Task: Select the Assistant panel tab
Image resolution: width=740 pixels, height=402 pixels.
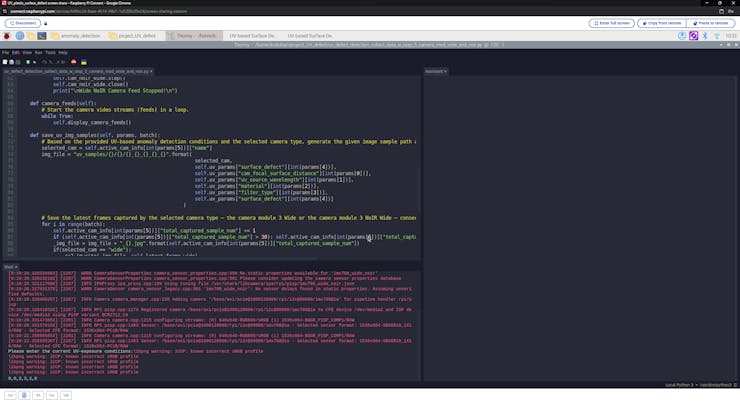Action: pyautogui.click(x=435, y=72)
